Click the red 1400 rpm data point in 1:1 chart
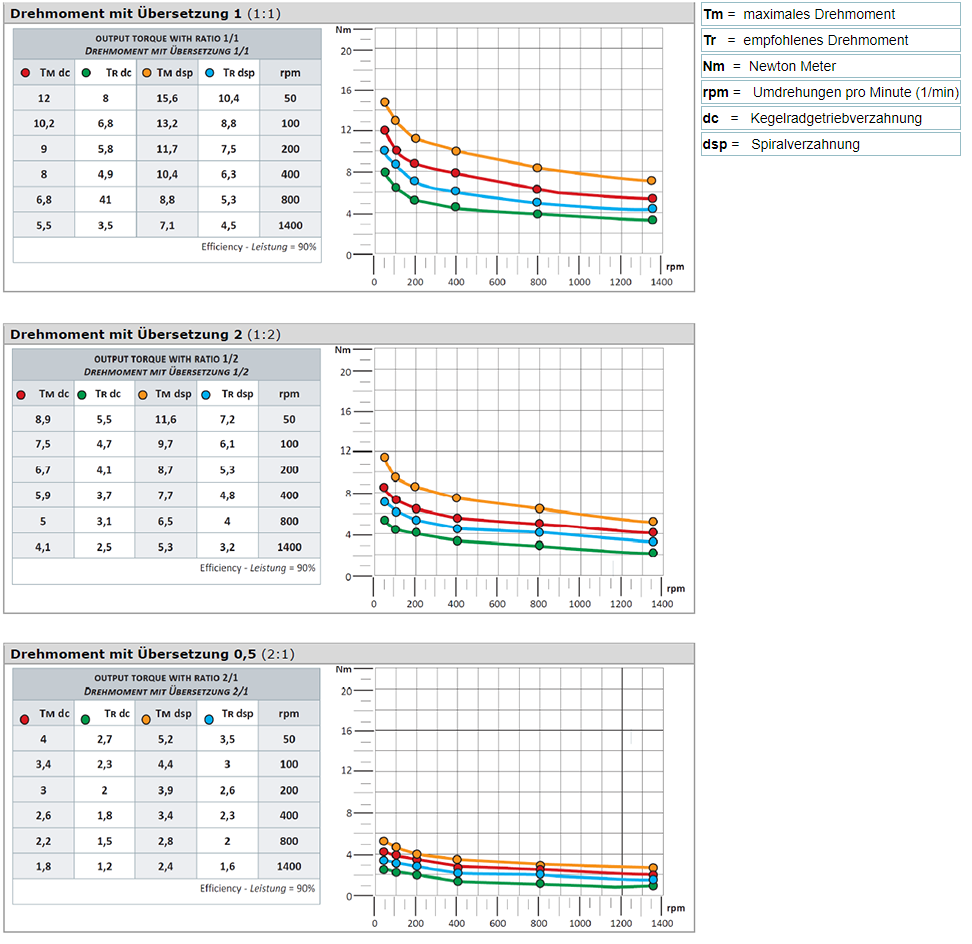972x944 pixels. tap(652, 199)
